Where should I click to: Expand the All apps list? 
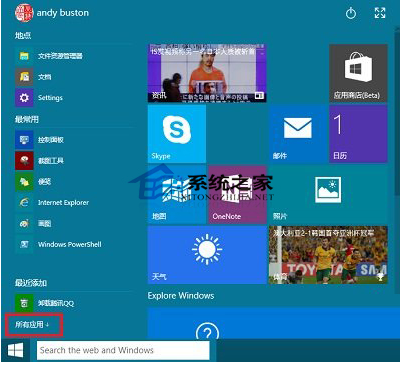pyautogui.click(x=32, y=324)
